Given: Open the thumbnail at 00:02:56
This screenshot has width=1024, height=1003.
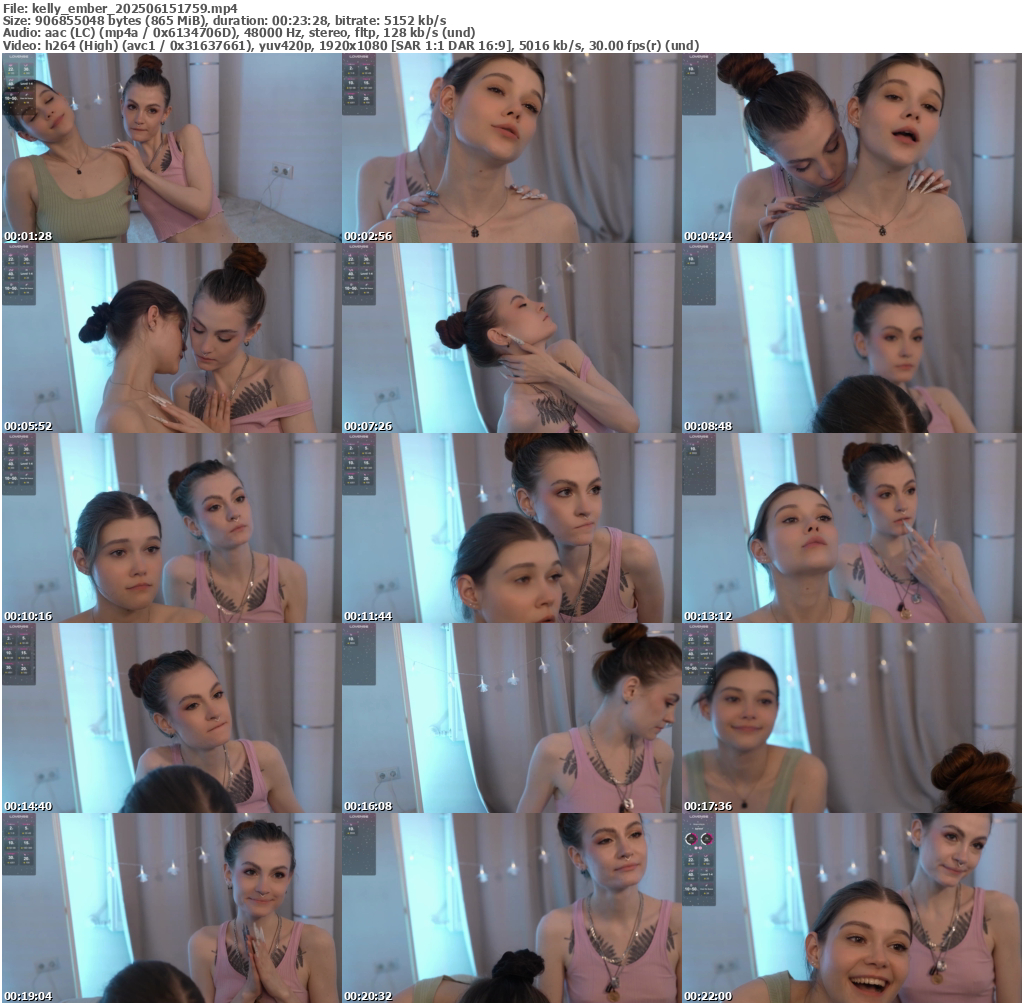Looking at the screenshot, I should (511, 148).
